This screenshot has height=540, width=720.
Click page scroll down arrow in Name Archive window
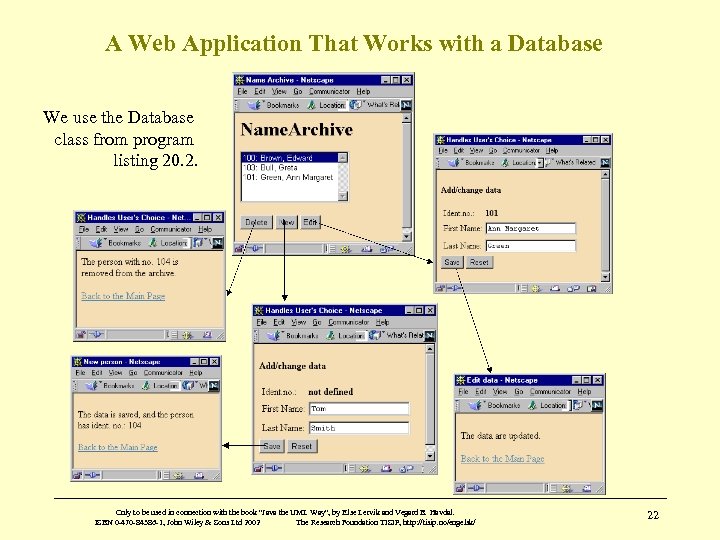click(x=406, y=236)
